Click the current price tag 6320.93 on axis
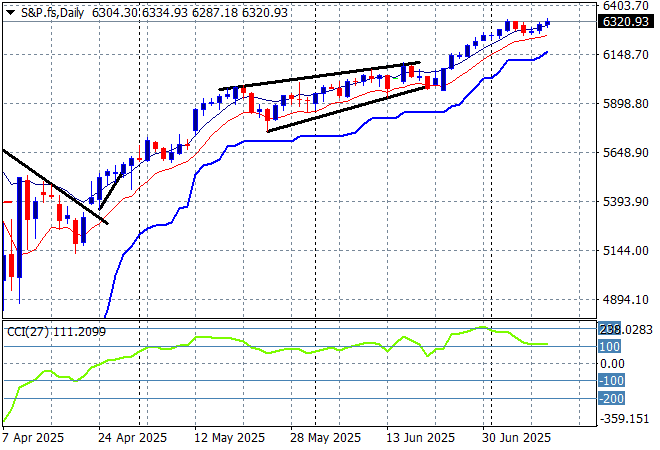 click(x=625, y=21)
